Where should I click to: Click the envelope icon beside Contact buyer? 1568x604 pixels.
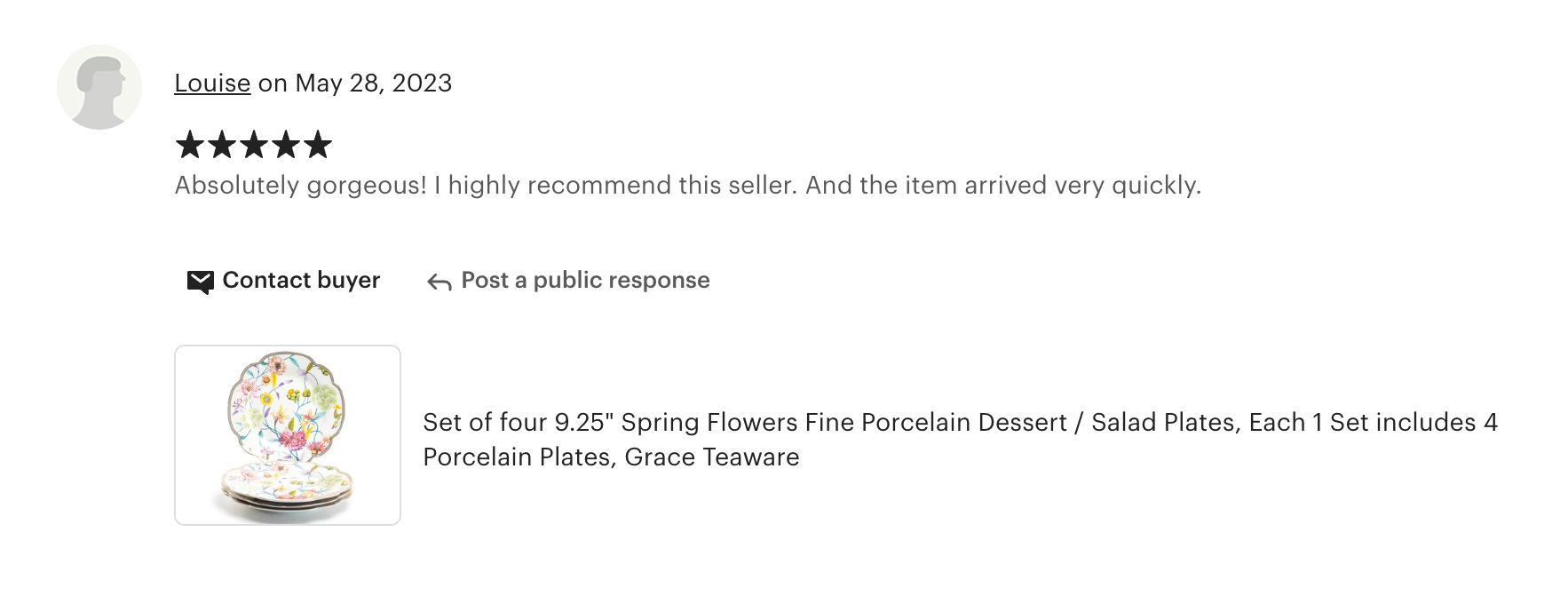coord(200,282)
